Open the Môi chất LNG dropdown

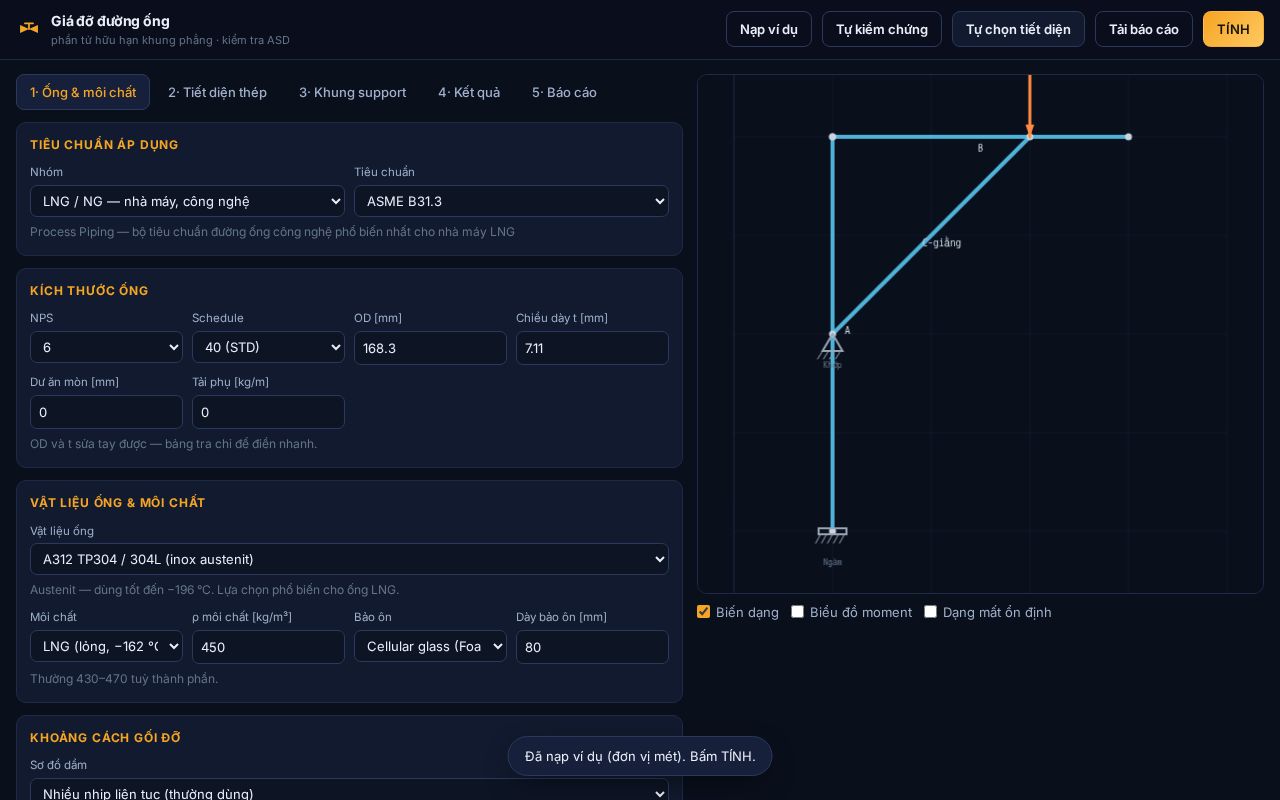click(106, 646)
